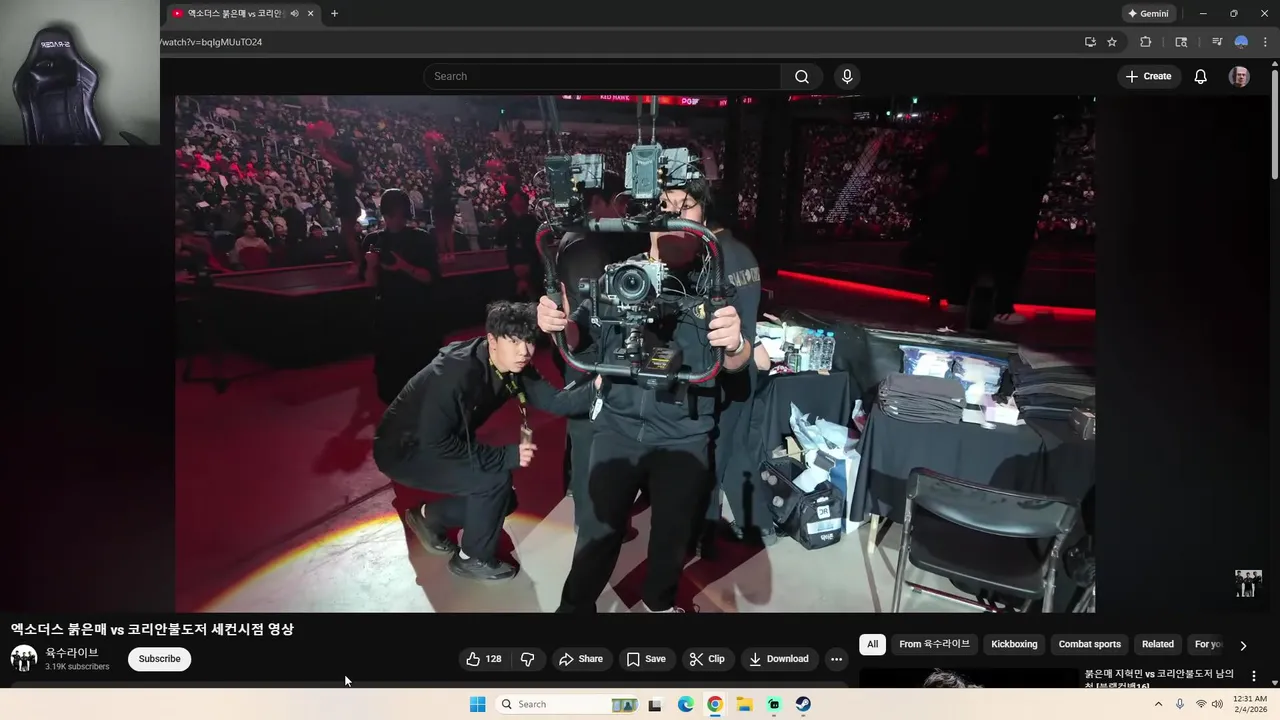Install-app icon in the address bar
Image resolution: width=1280 pixels, height=720 pixels.
[x=1090, y=42]
